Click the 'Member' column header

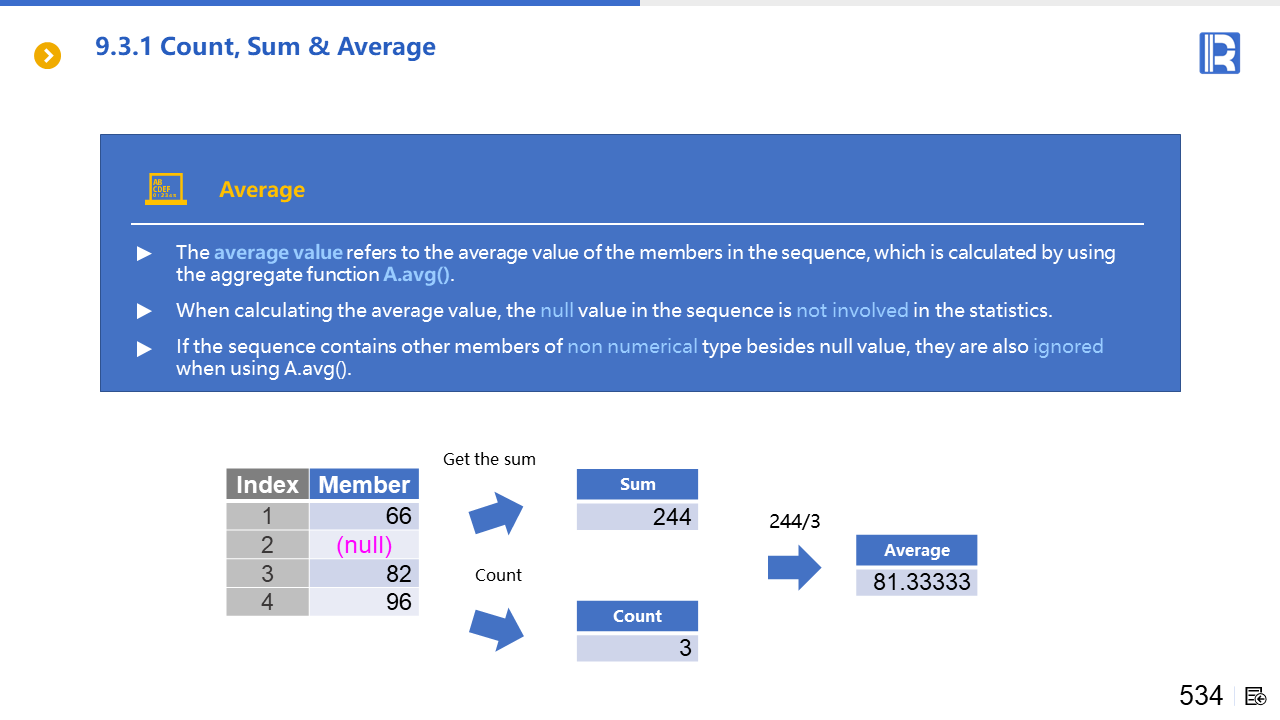[364, 485]
